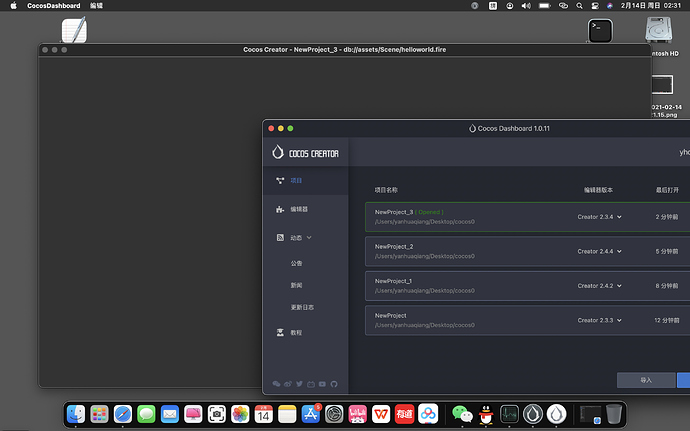Screen dimensions: 690x431
Task: Open Youdao dictionary from the Dock
Action: (x=404, y=414)
